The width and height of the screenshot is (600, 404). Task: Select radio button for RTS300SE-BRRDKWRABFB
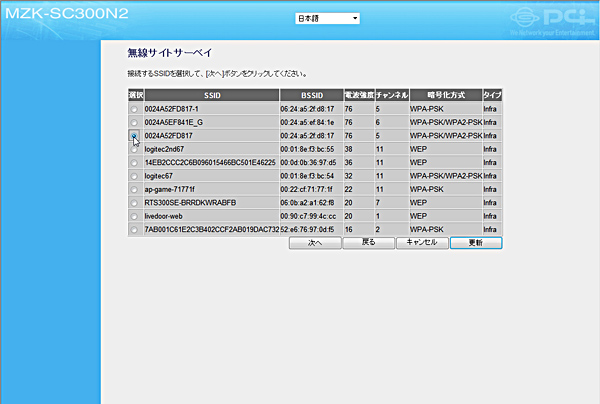(x=134, y=202)
